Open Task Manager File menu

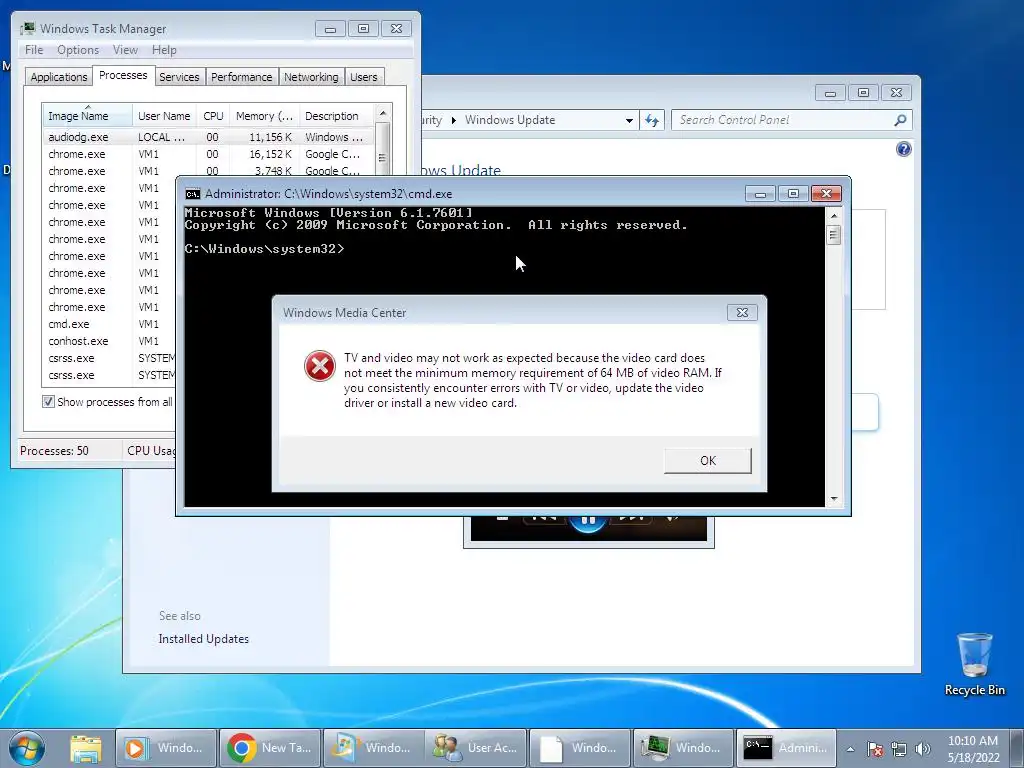coord(34,50)
